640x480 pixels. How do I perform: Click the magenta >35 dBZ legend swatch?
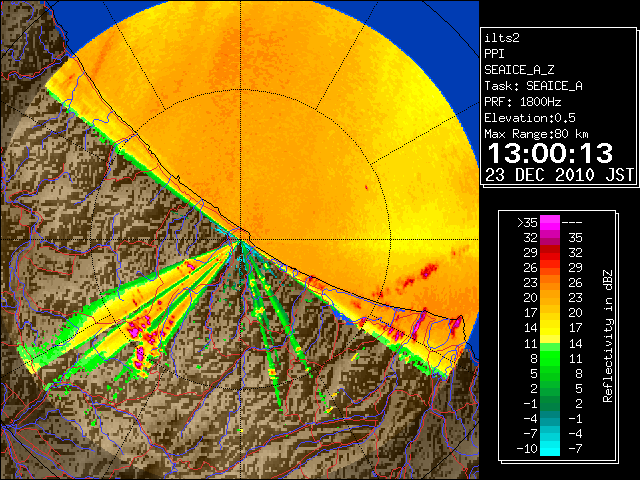point(550,222)
